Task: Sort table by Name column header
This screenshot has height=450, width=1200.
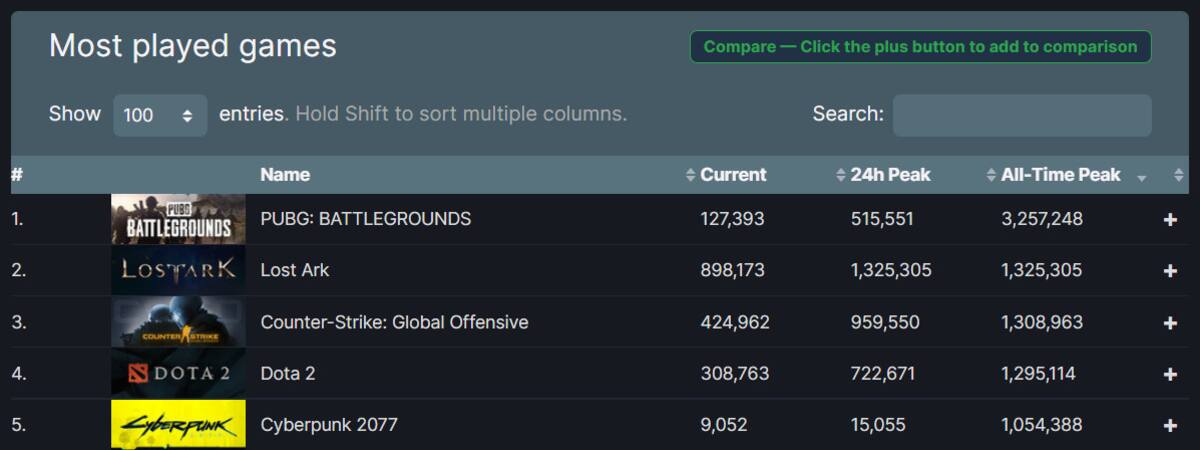Action: click(x=285, y=175)
